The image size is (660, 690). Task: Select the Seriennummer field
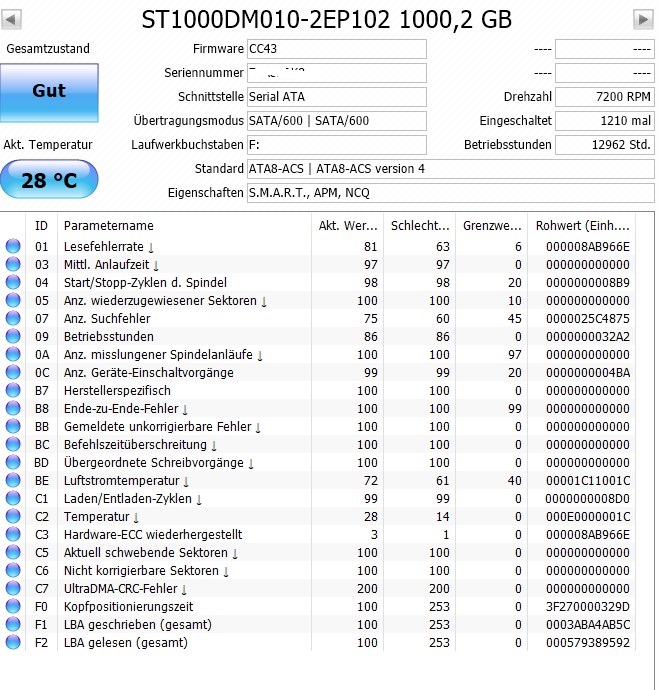337,73
